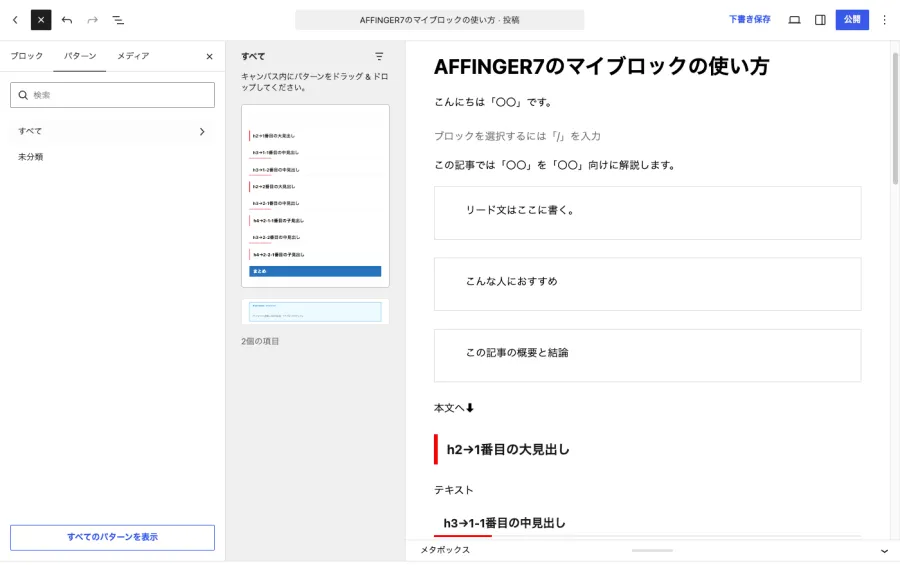Select the リード文はここに書く。 box
This screenshot has height=565, width=900.
point(647,213)
